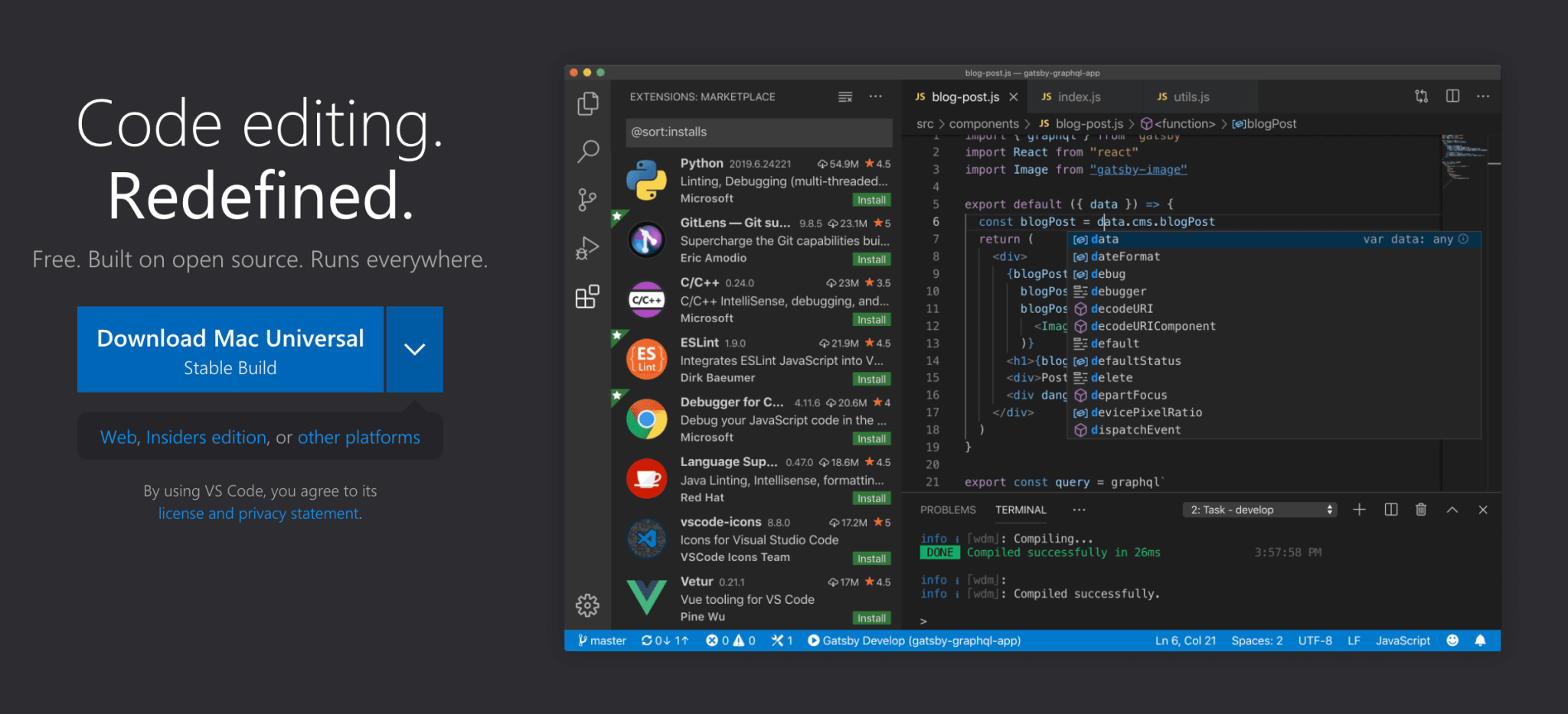Image resolution: width=1568 pixels, height=714 pixels.
Task: Open the Explorer view in the activity bar
Action: (587, 104)
